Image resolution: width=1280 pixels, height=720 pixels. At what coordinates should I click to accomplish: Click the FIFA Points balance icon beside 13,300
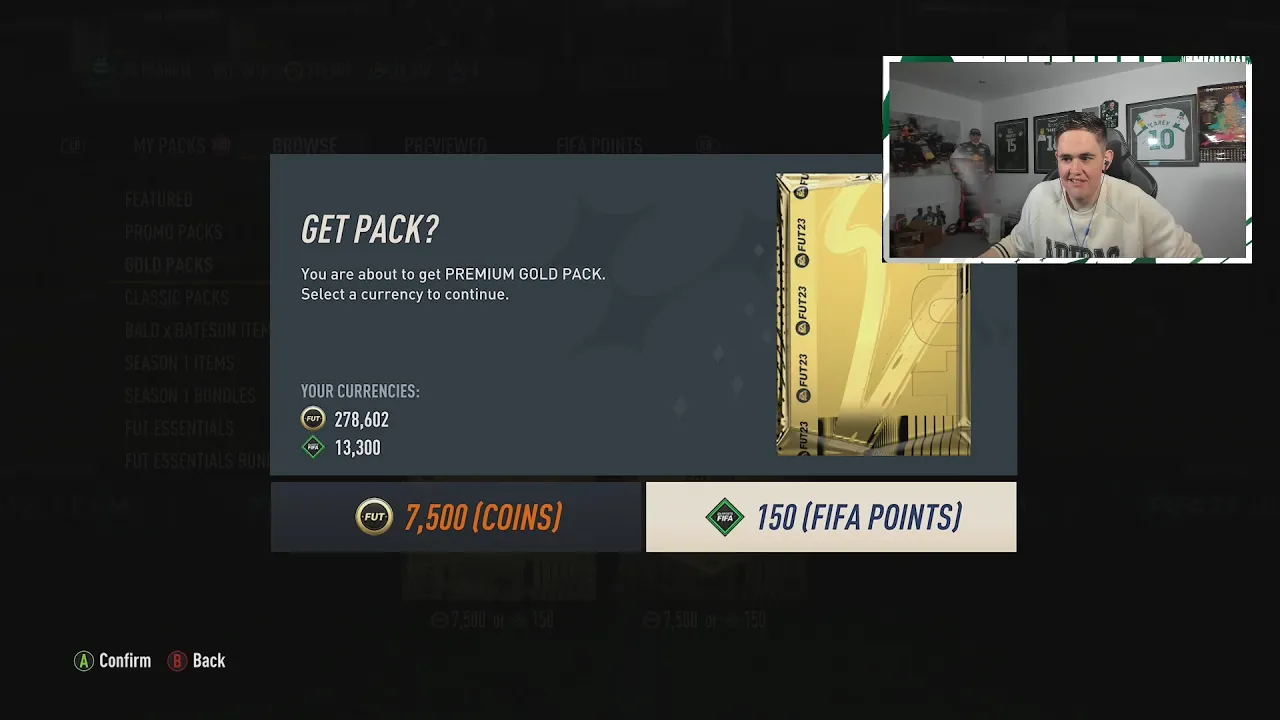(313, 447)
